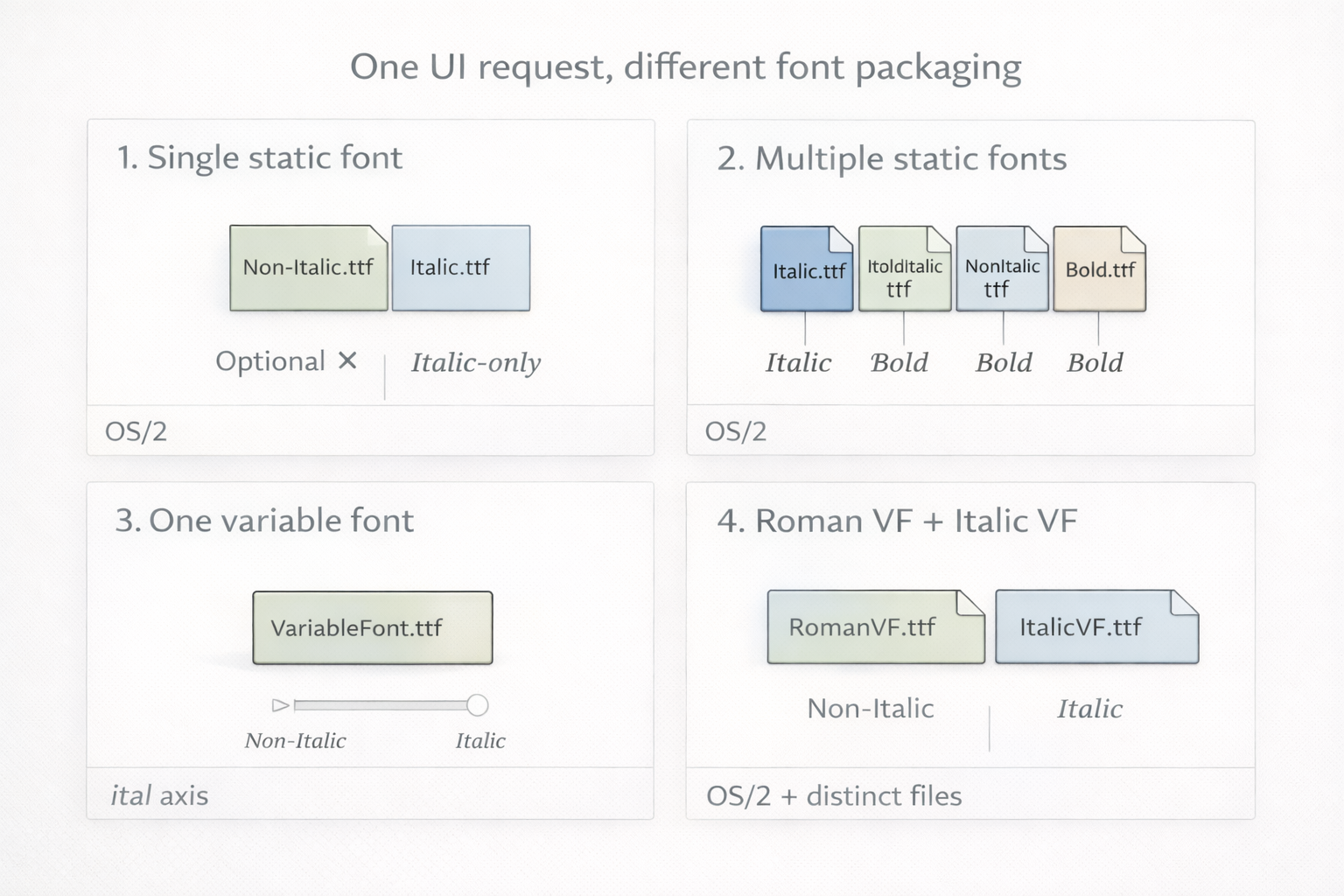Open the Single static font section header
1344x896 pixels.
click(x=260, y=157)
